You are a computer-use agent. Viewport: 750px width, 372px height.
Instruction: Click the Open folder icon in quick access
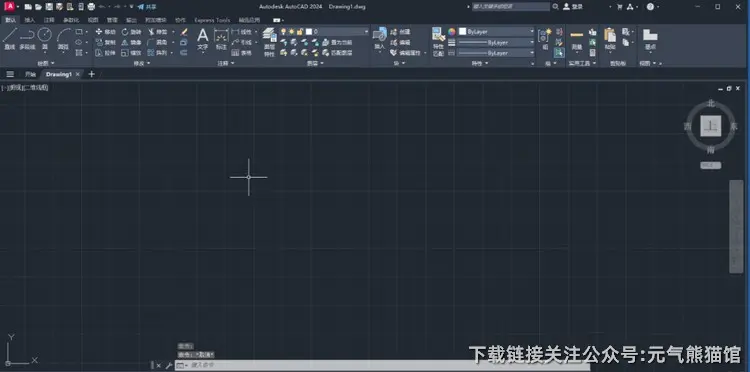38,7
